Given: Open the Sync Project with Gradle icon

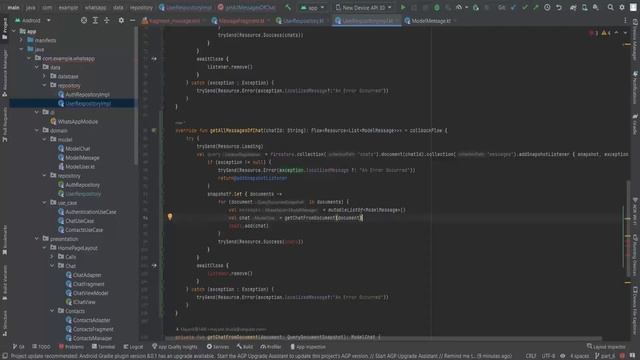Looking at the screenshot, I should [x=573, y=7].
